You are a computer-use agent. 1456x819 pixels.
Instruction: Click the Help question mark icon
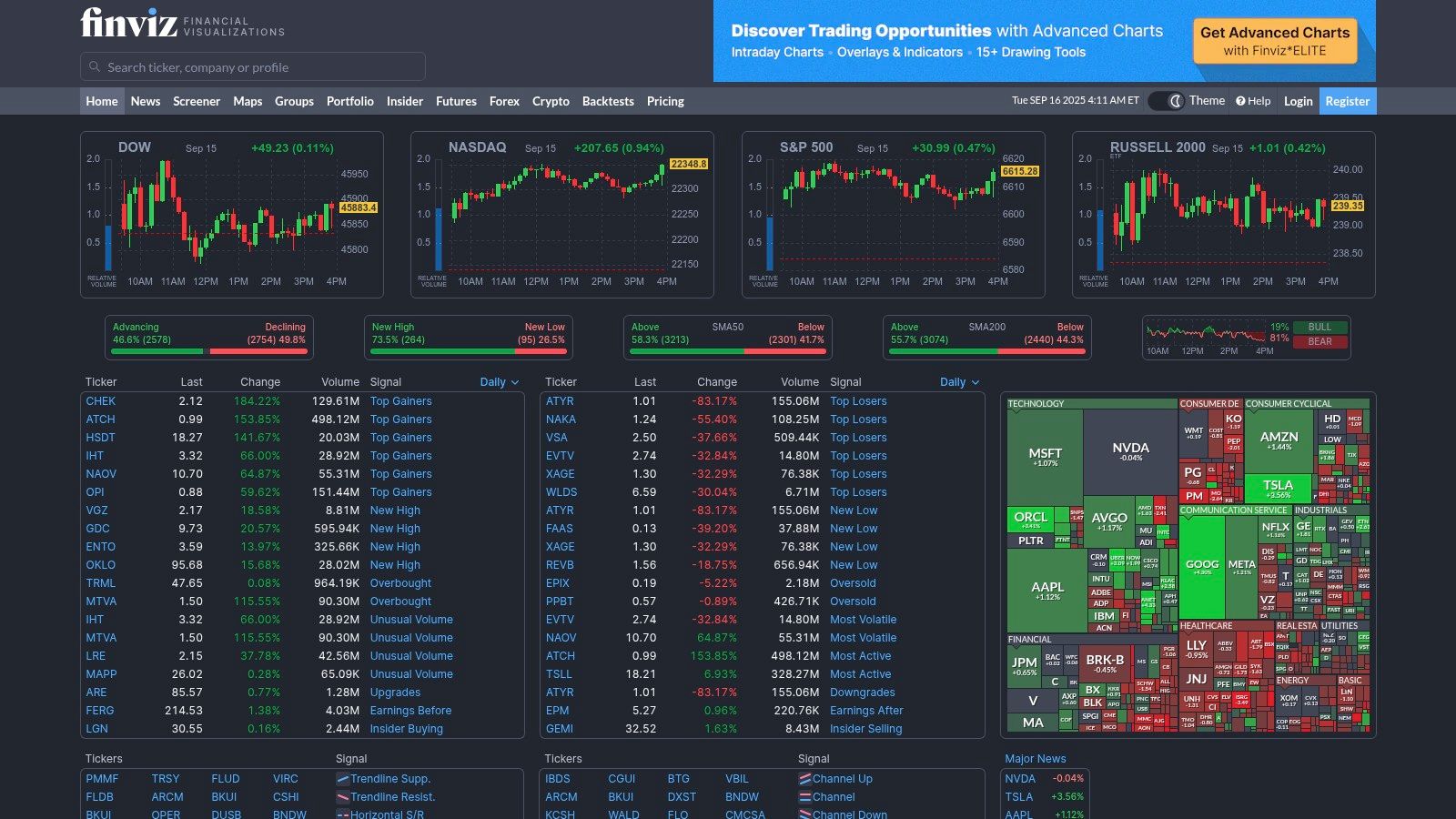(x=1240, y=101)
